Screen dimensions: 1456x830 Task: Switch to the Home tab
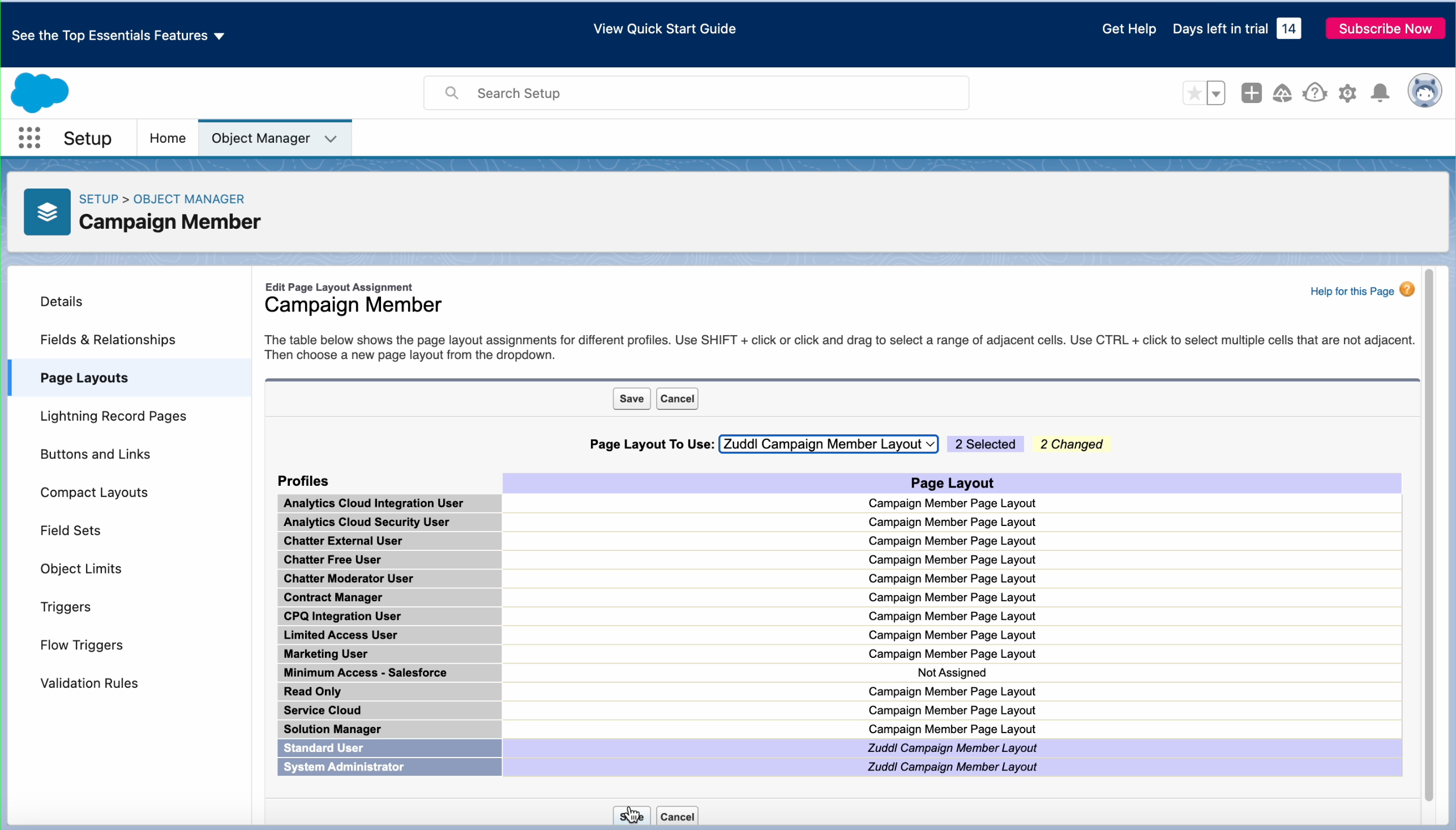(168, 138)
